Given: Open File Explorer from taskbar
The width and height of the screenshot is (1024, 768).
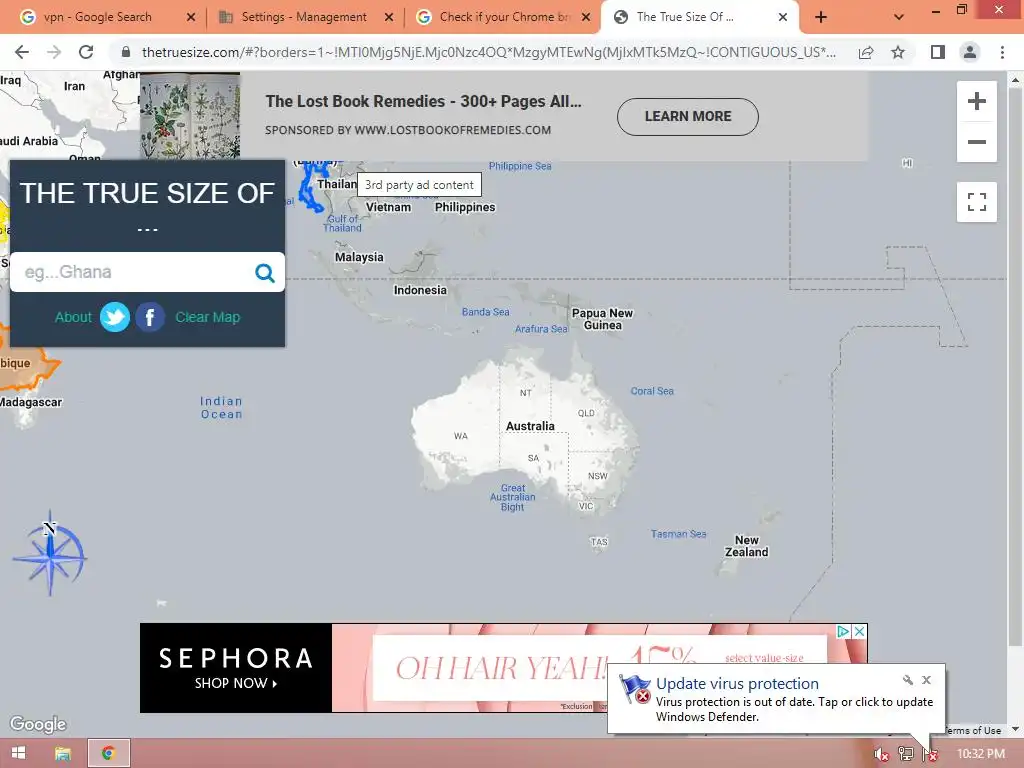Looking at the screenshot, I should (63, 753).
